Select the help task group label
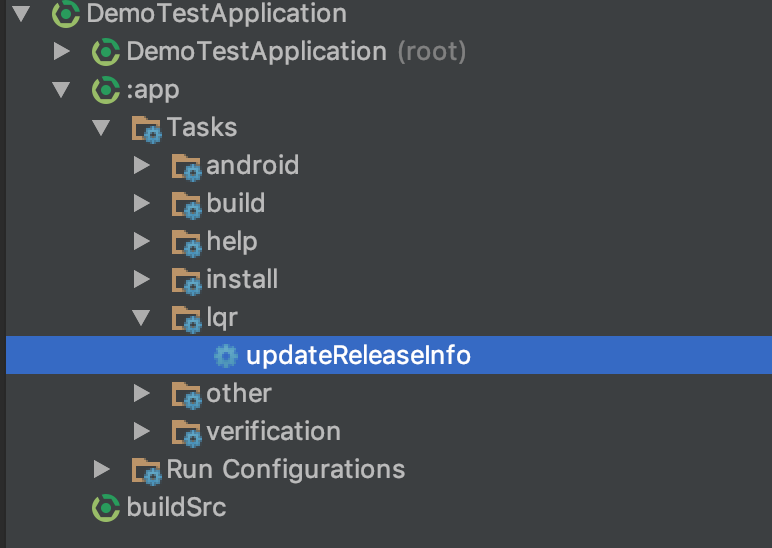 coord(232,242)
